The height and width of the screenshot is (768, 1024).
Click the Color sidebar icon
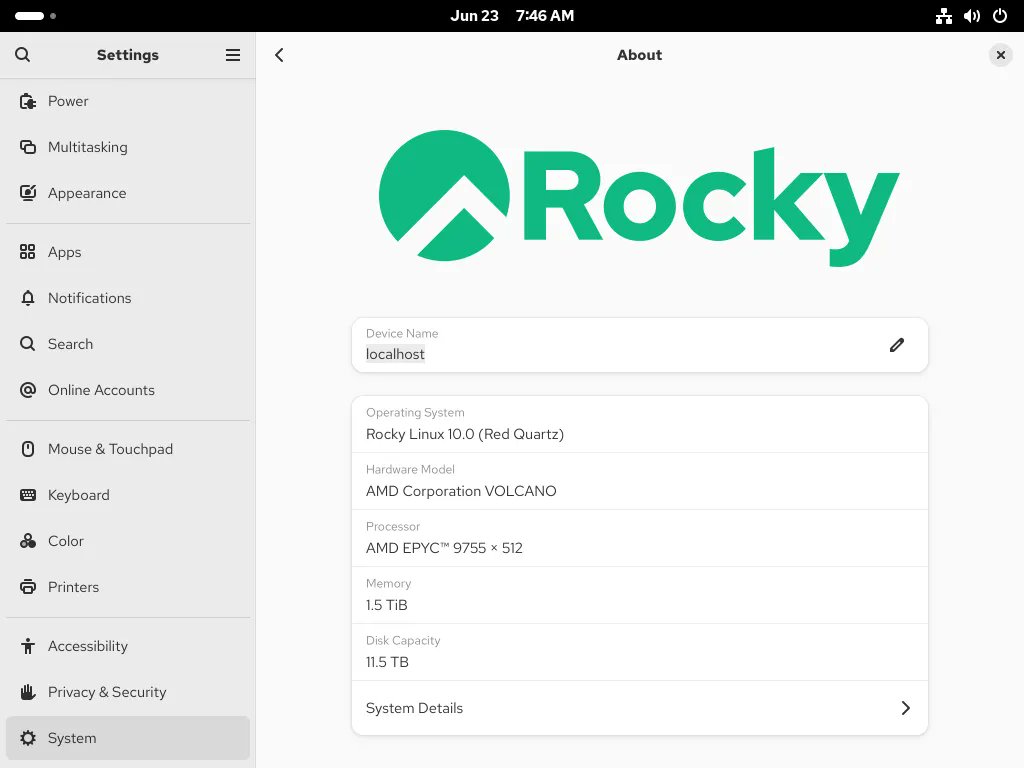coord(26,541)
